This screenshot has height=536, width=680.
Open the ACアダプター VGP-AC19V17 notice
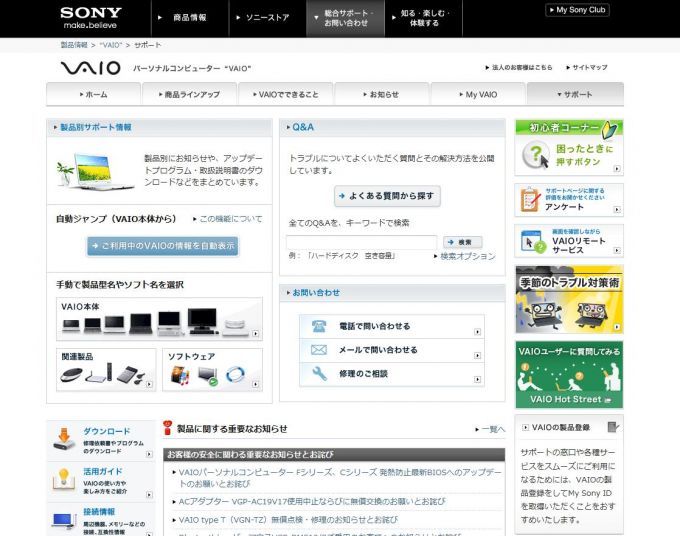pos(311,502)
